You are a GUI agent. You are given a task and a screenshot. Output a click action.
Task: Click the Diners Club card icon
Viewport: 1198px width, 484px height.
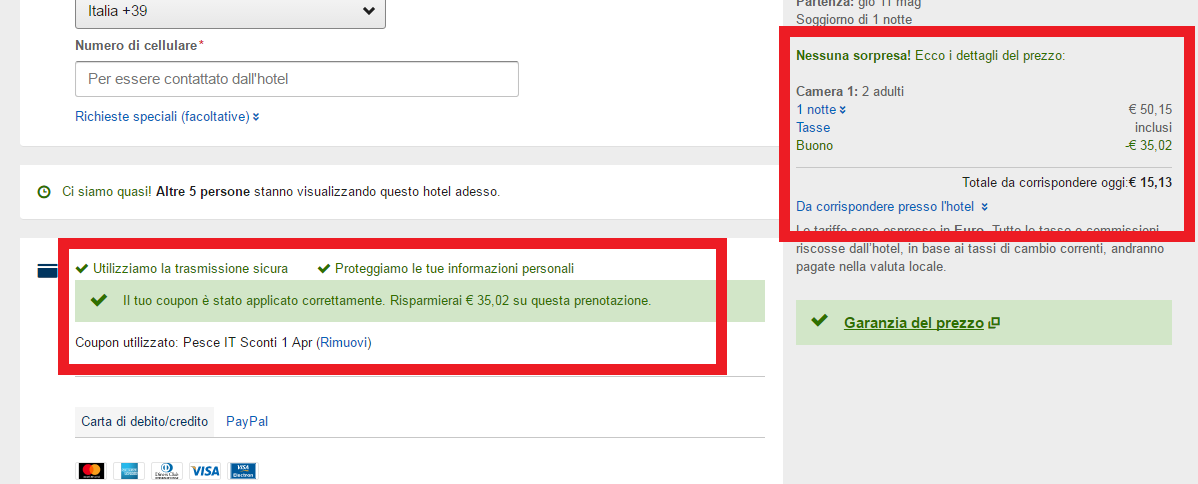pos(167,470)
